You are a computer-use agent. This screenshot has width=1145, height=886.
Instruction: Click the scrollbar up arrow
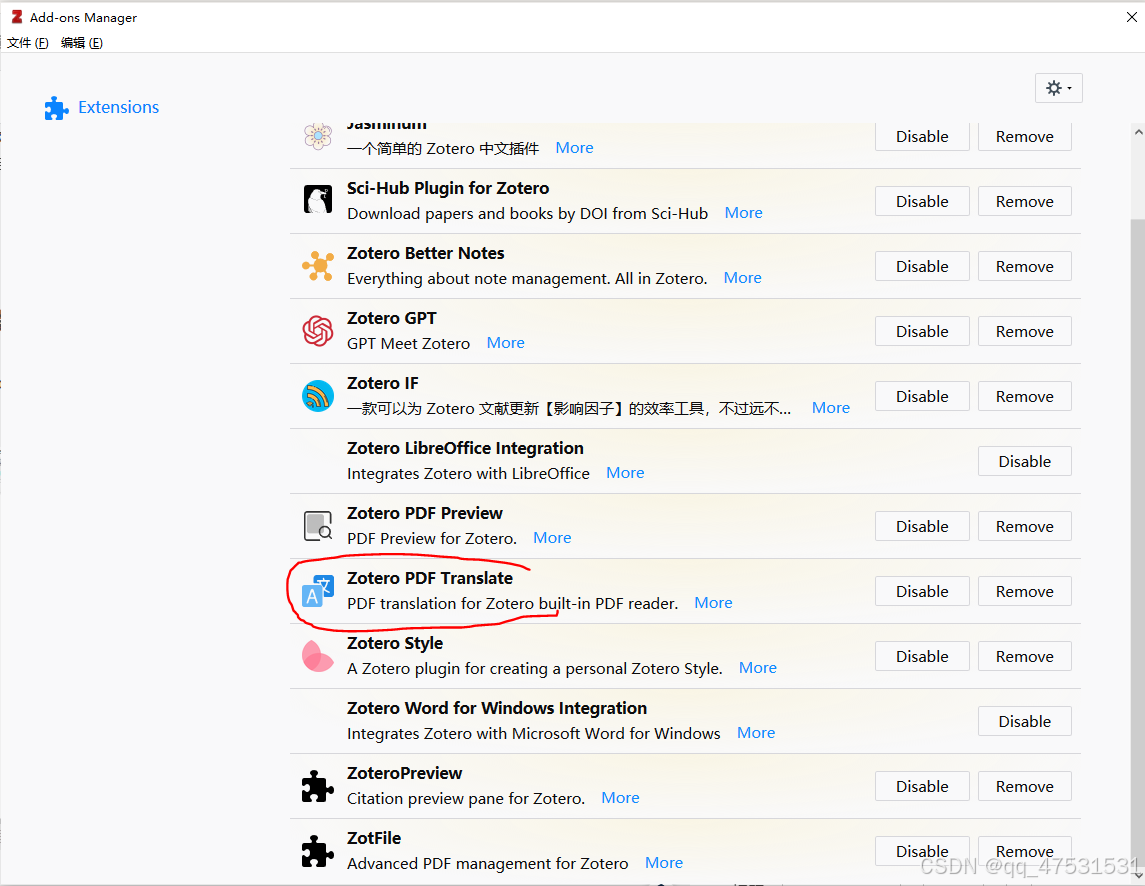click(x=1138, y=133)
